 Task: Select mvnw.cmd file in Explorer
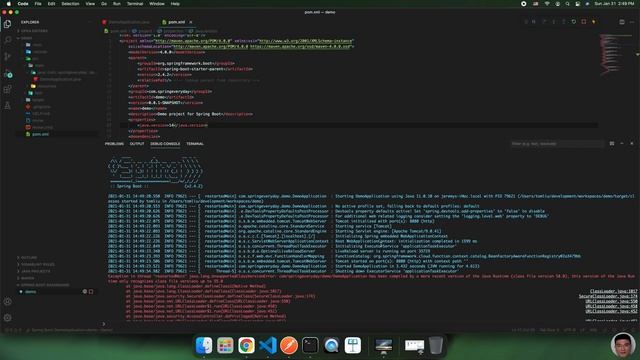coord(42,127)
